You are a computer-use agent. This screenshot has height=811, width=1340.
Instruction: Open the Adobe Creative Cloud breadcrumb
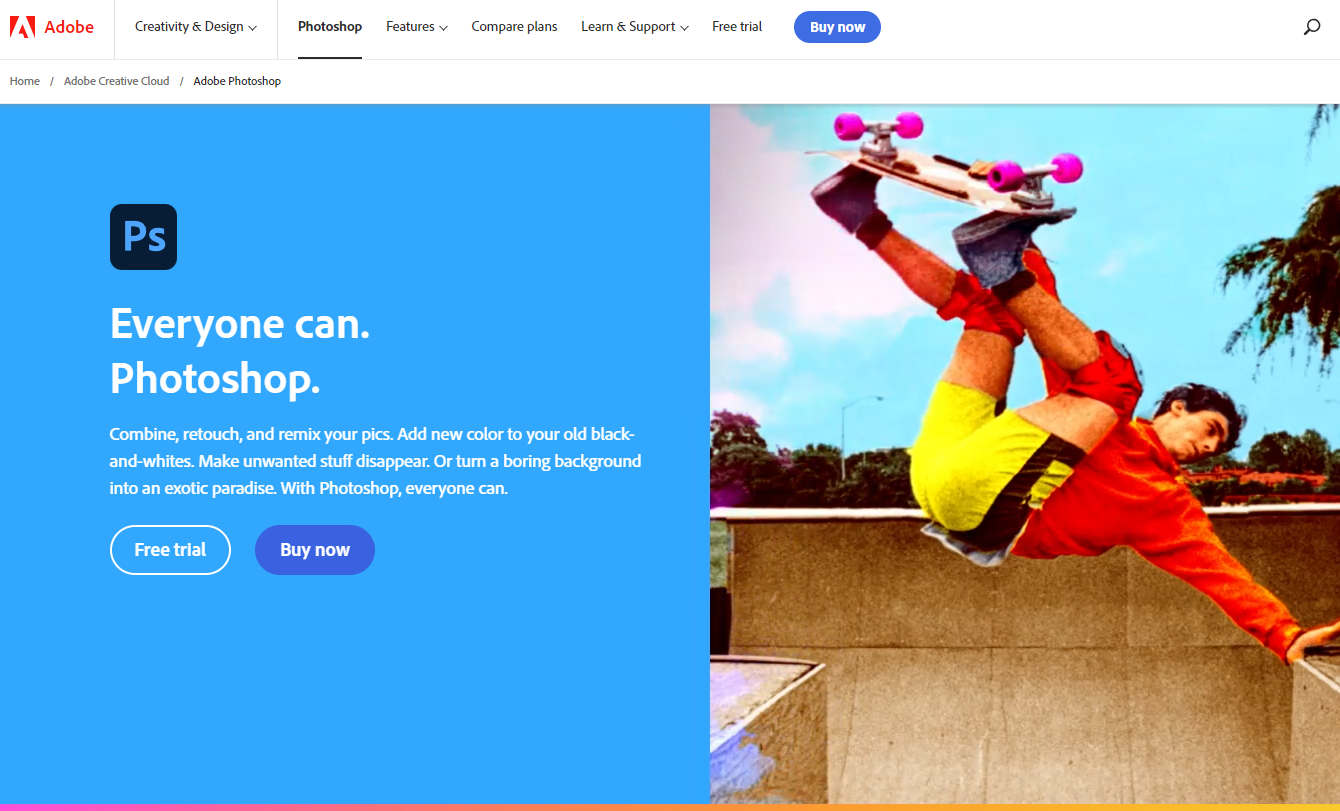click(x=117, y=81)
